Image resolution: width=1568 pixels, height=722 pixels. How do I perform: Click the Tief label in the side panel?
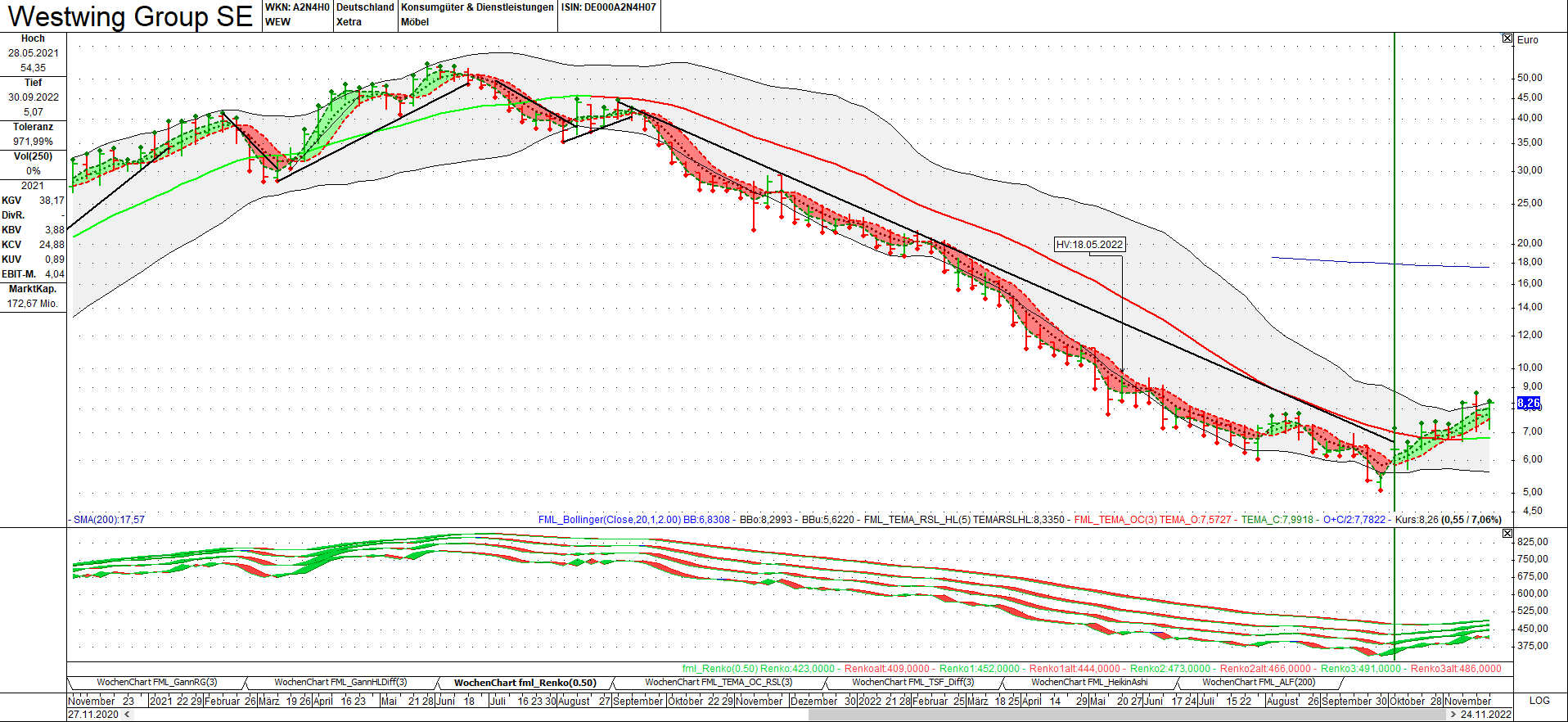(33, 83)
